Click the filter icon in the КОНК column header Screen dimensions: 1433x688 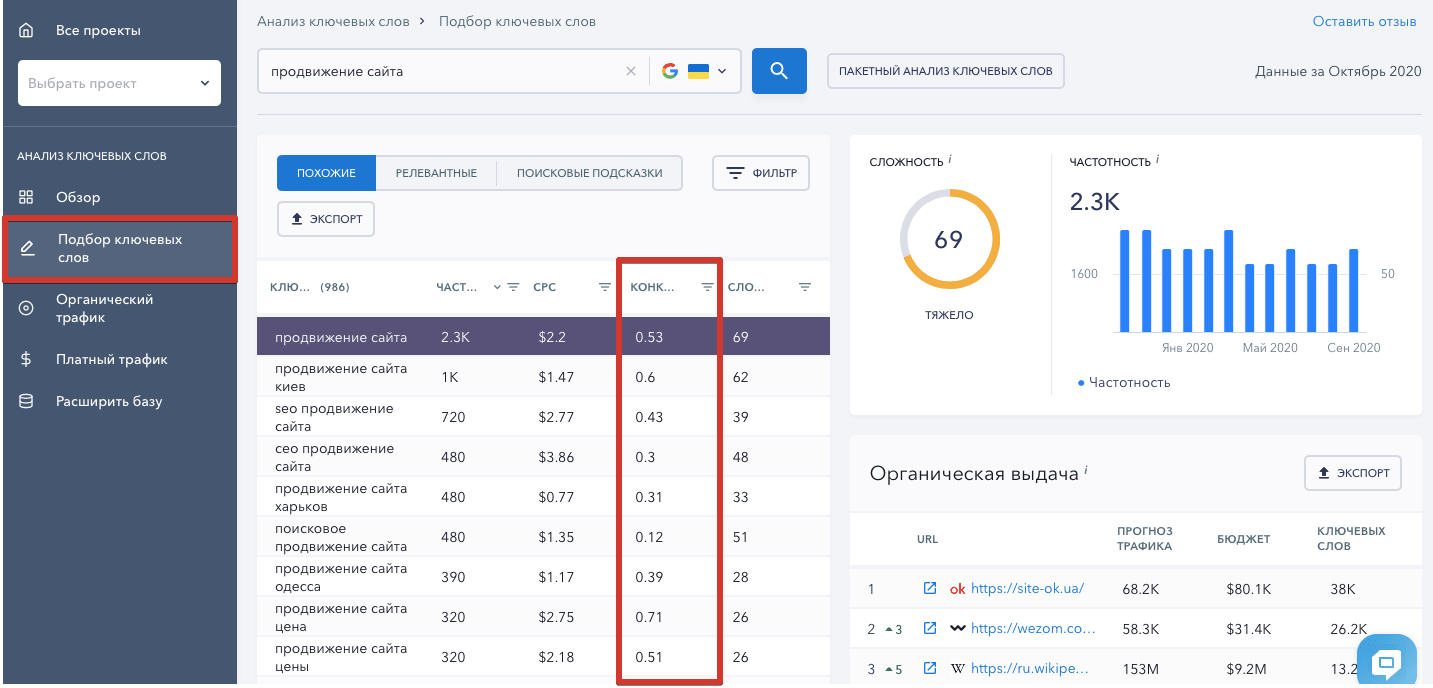pyautogui.click(x=707, y=287)
